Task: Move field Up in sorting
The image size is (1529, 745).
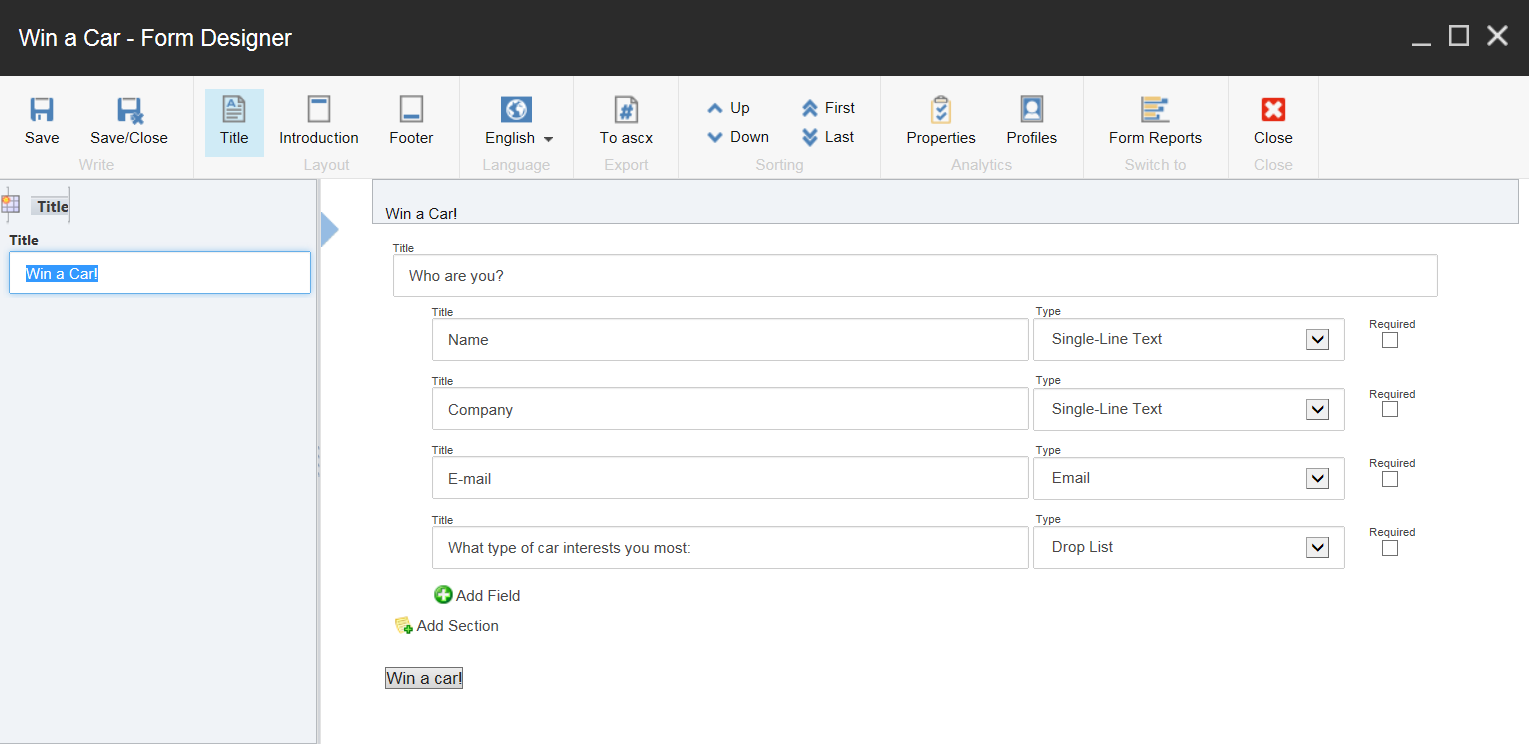Action: (x=728, y=108)
